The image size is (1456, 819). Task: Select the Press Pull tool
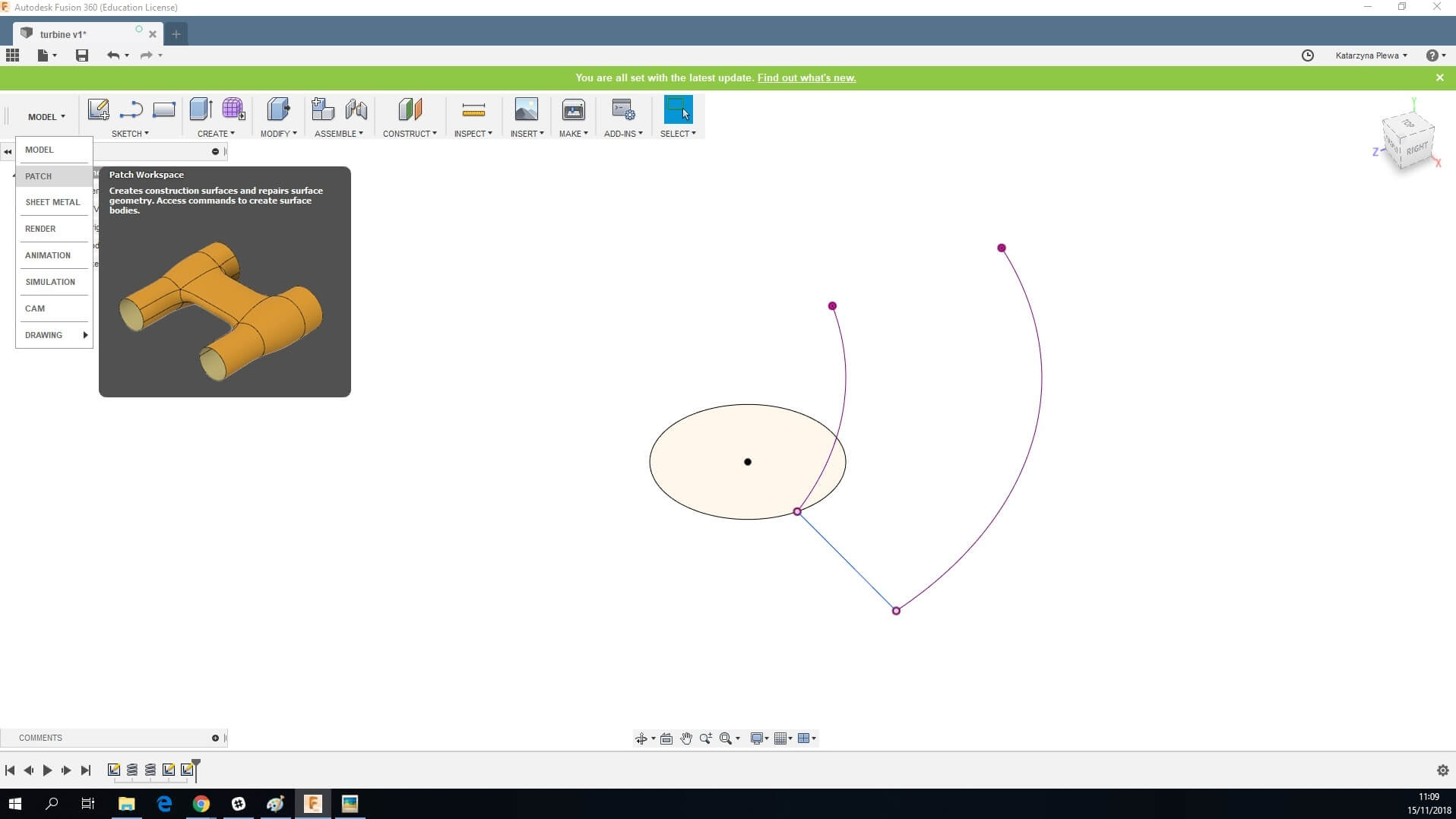coord(278,109)
